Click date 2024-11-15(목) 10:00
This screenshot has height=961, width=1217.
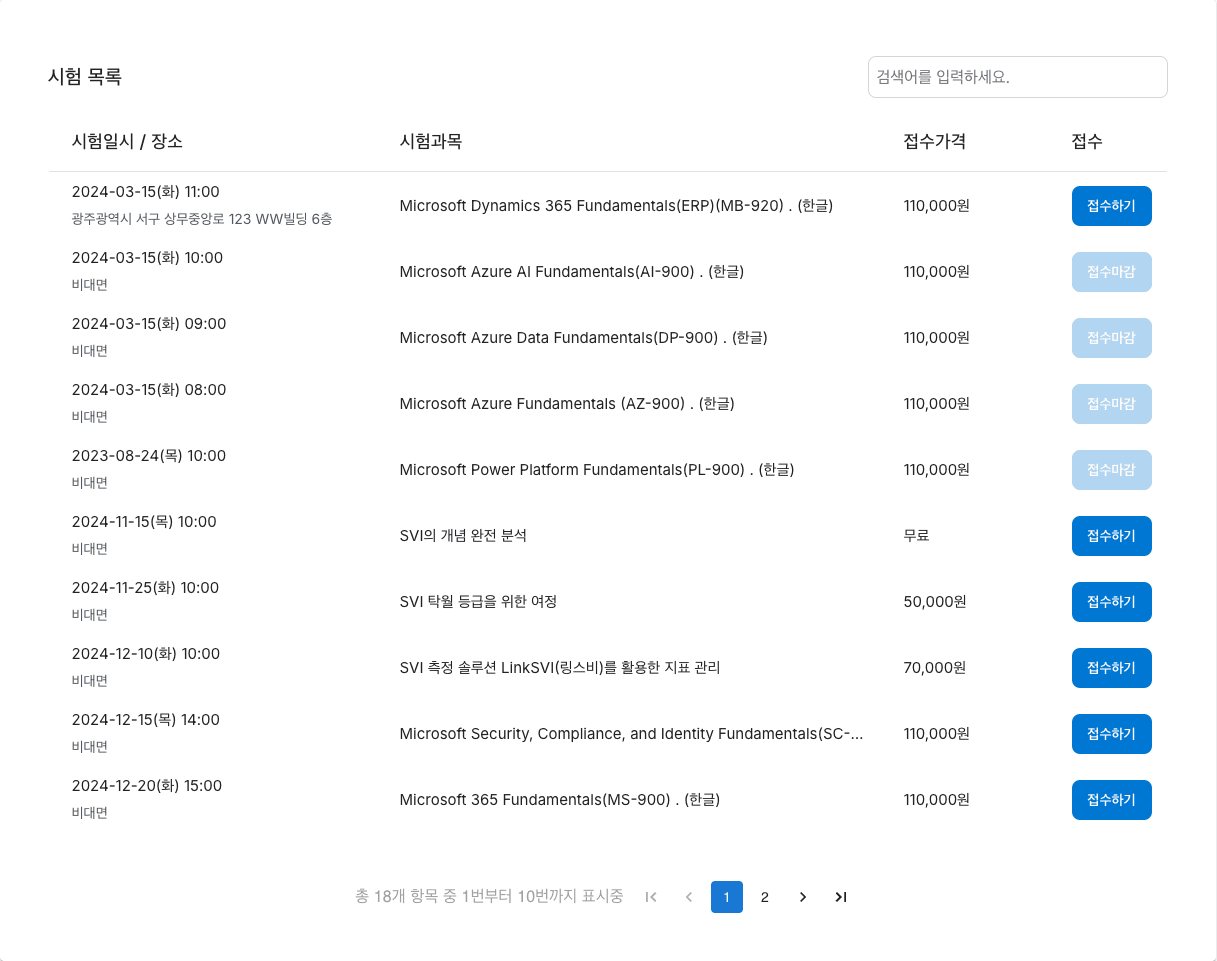click(144, 522)
